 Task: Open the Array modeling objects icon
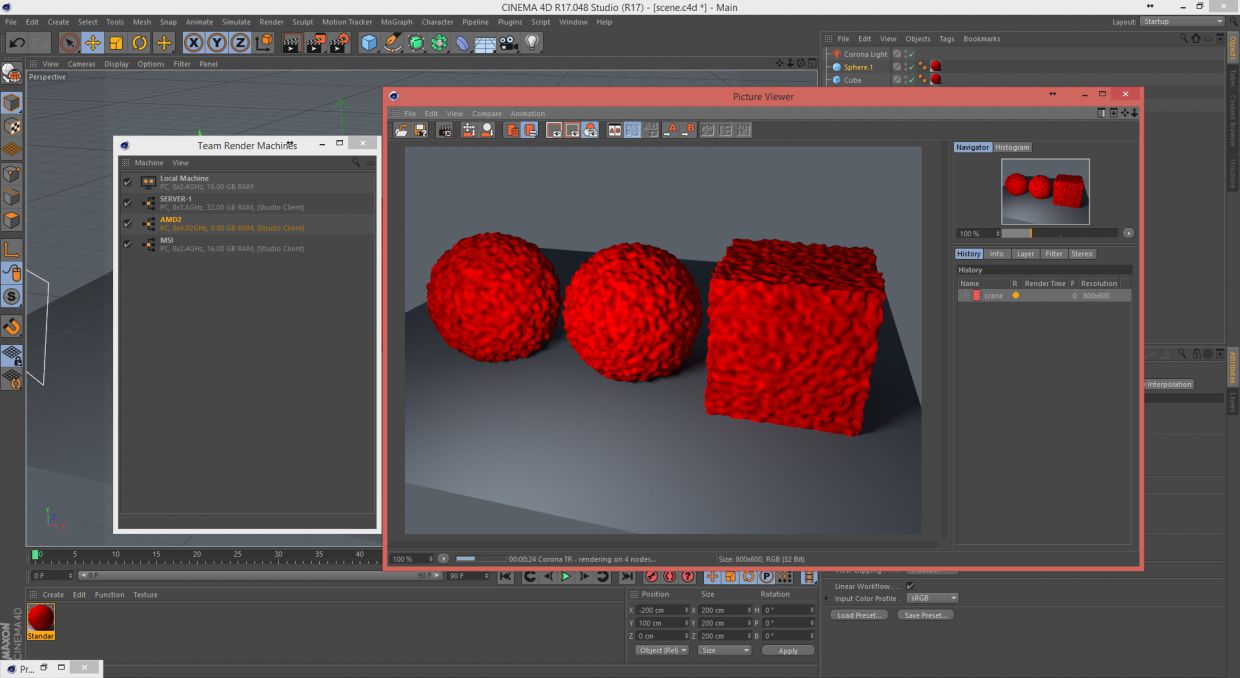[440, 42]
